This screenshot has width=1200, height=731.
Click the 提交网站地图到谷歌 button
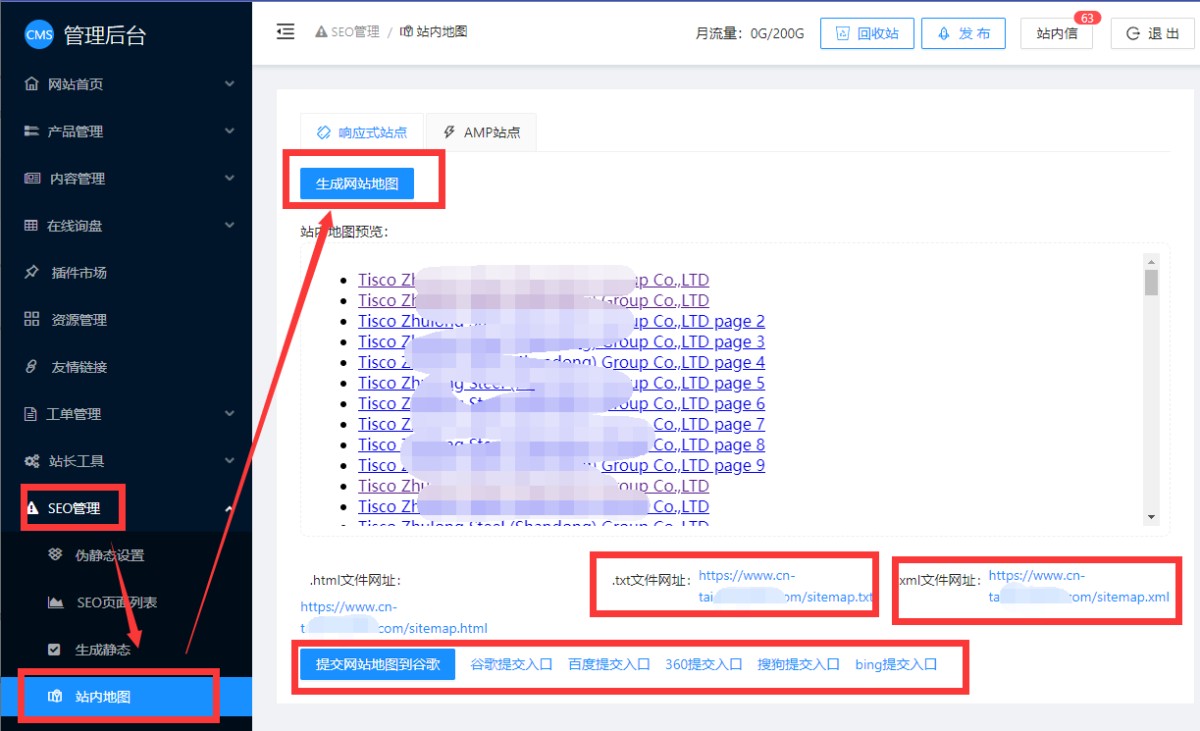tap(377, 664)
